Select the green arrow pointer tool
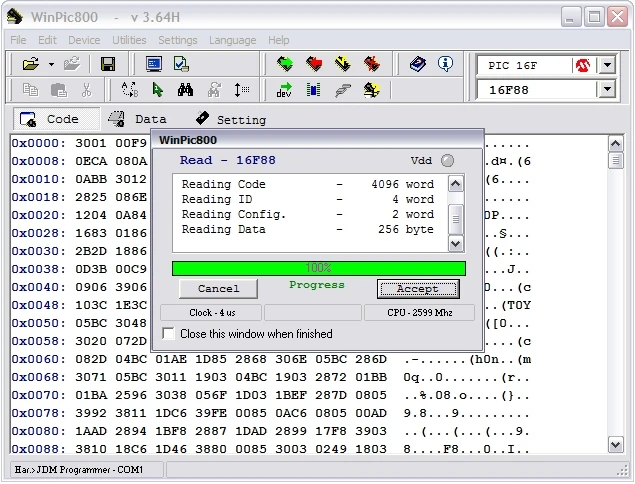The width and height of the screenshot is (635, 484). [158, 90]
